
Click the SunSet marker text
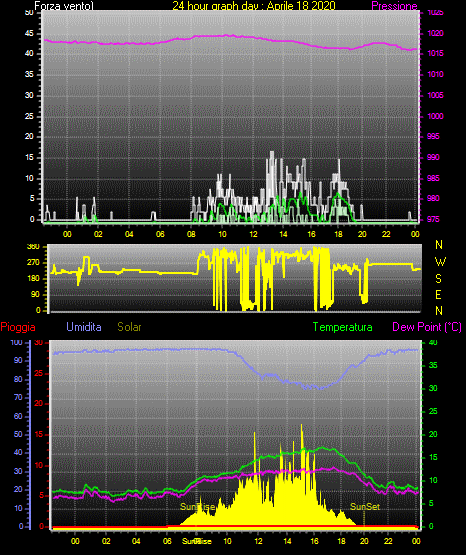pos(365,507)
